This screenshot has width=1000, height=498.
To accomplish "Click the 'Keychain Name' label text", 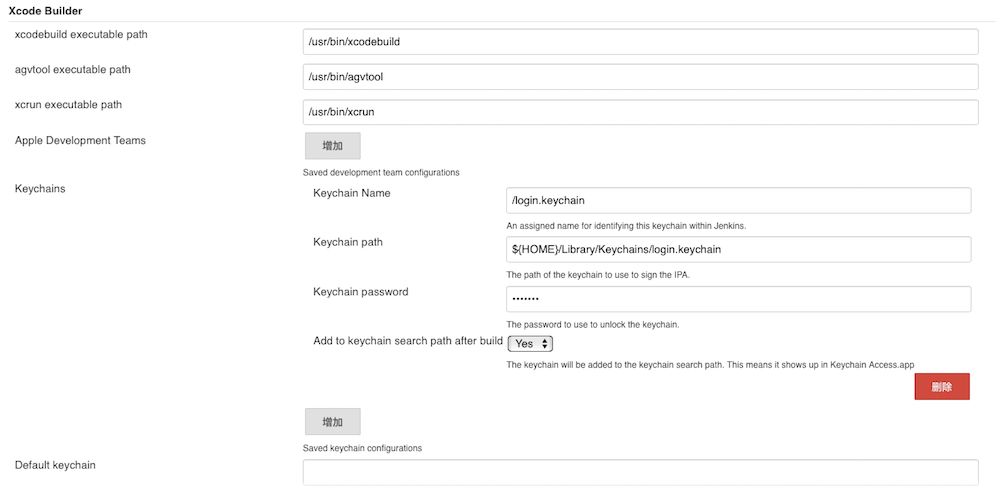I will pos(351,193).
